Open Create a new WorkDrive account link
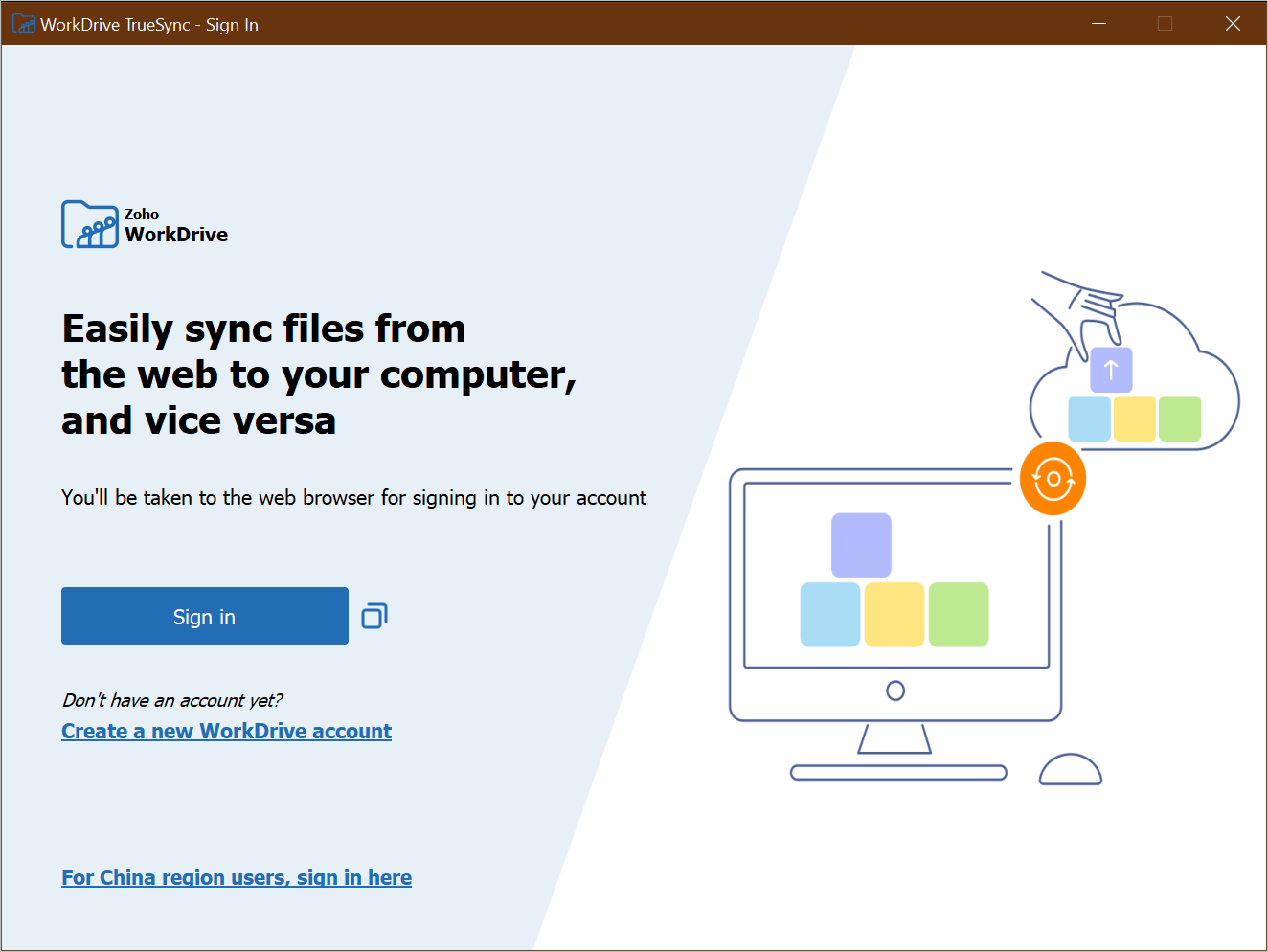Screen dimensions: 1268x952 click(x=227, y=732)
